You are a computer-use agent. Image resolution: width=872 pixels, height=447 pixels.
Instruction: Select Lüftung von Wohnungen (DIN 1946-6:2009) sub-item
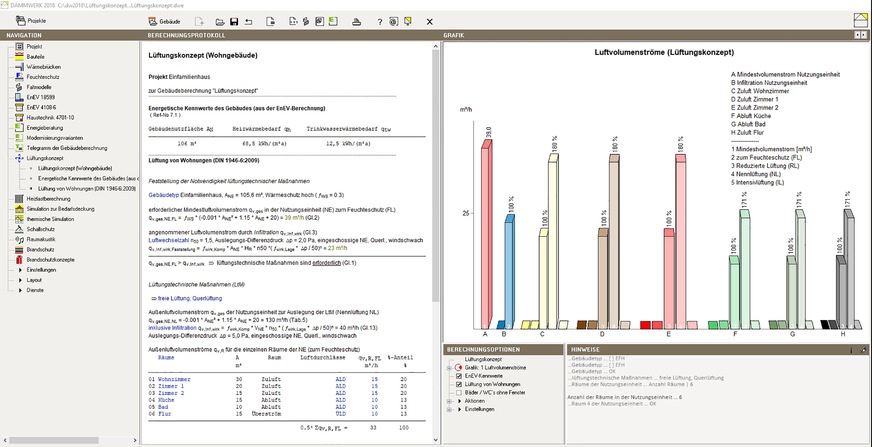[87, 188]
